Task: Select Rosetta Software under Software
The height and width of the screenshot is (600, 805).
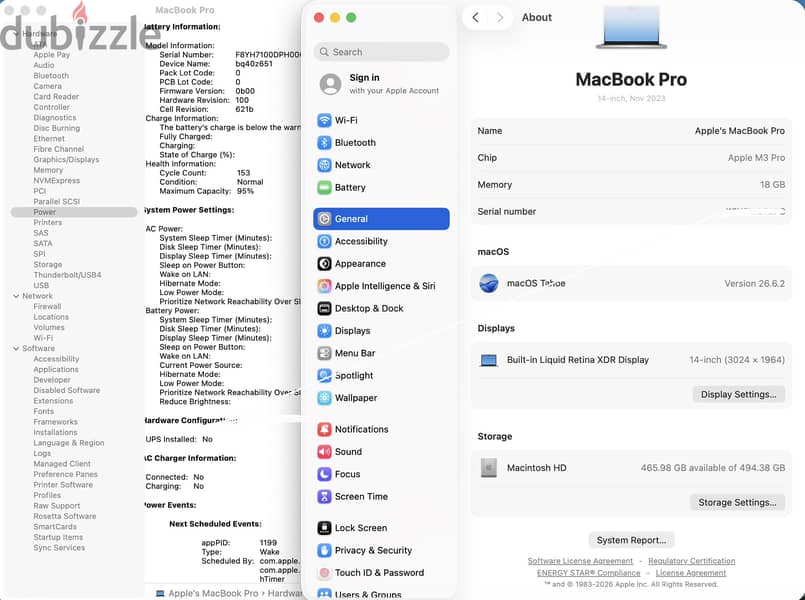Action: [65, 516]
